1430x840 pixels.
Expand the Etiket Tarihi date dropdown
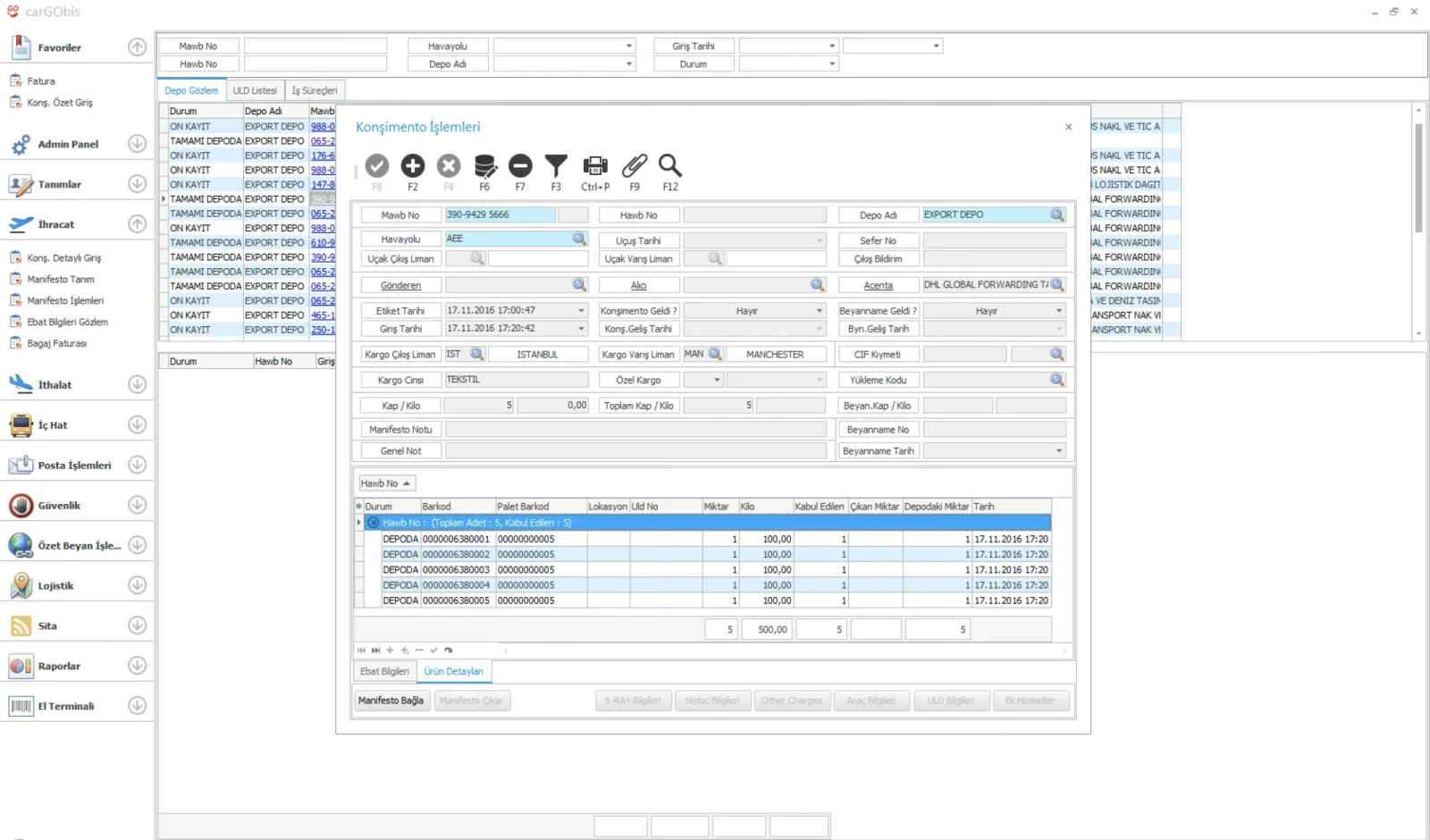581,311
